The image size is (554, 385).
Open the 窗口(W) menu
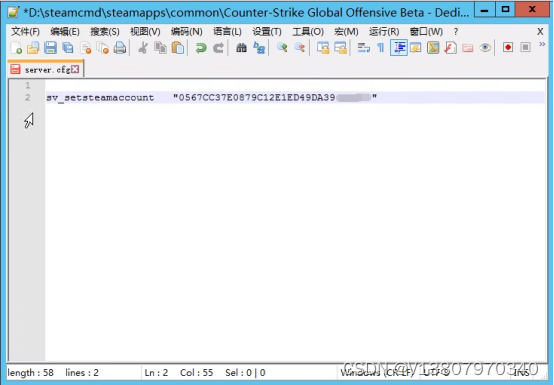[426, 31]
